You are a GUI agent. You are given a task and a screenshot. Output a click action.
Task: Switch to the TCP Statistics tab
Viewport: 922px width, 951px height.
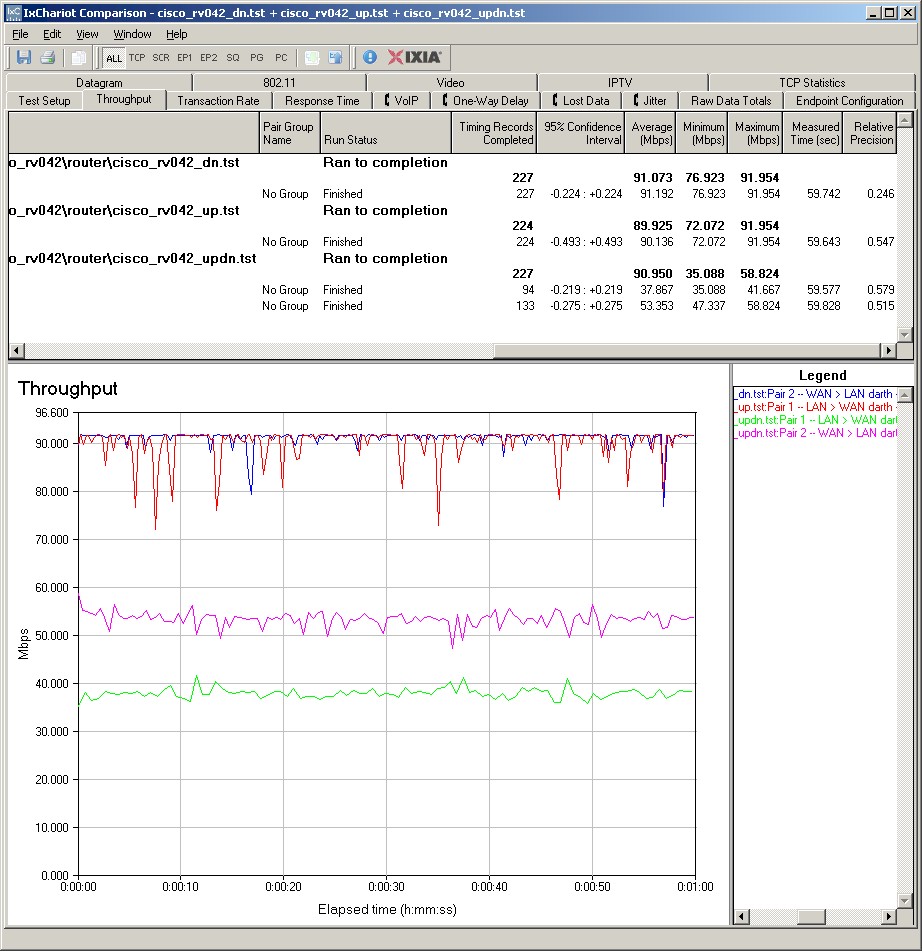(x=812, y=82)
